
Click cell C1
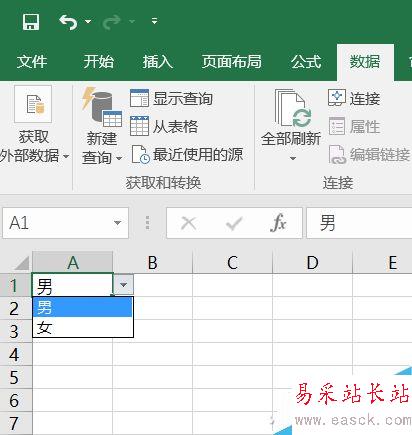tap(233, 285)
